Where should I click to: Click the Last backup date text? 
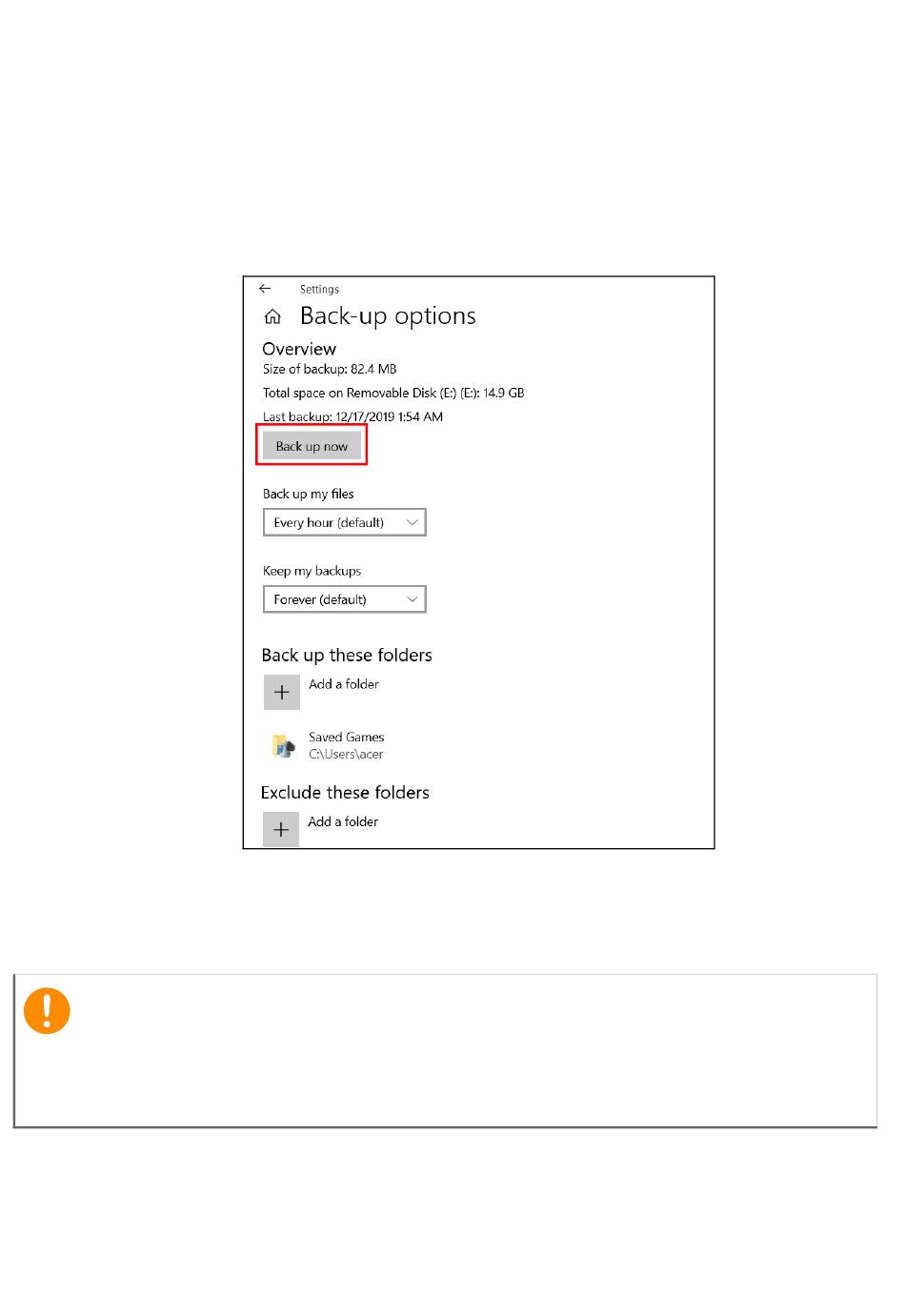click(x=352, y=416)
